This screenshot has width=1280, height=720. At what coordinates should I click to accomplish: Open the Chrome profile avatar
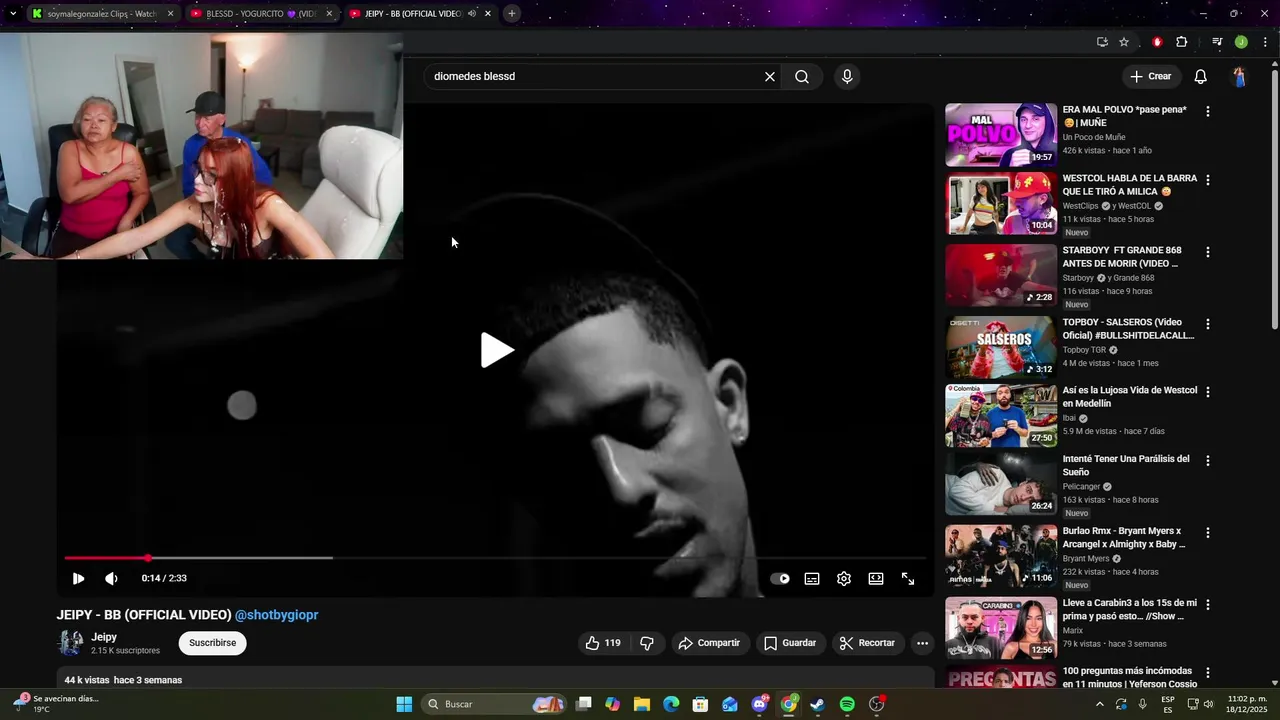(x=1241, y=42)
